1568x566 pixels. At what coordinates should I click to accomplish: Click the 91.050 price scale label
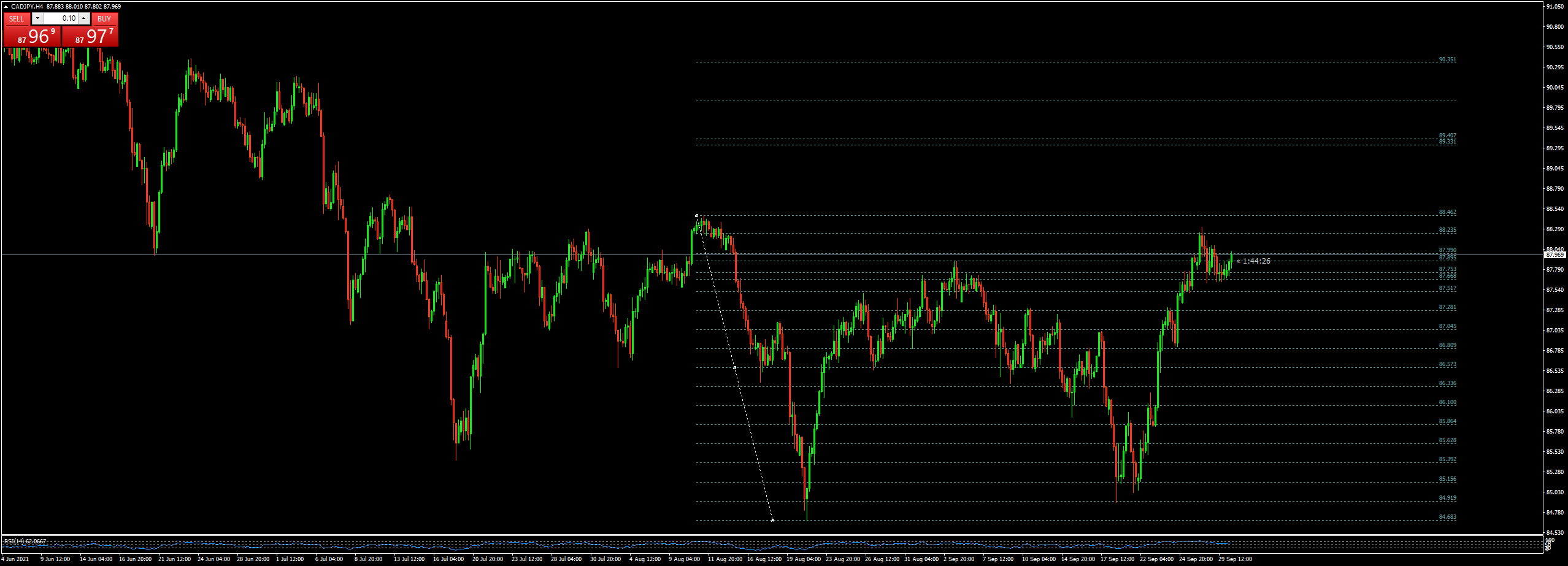point(1555,7)
